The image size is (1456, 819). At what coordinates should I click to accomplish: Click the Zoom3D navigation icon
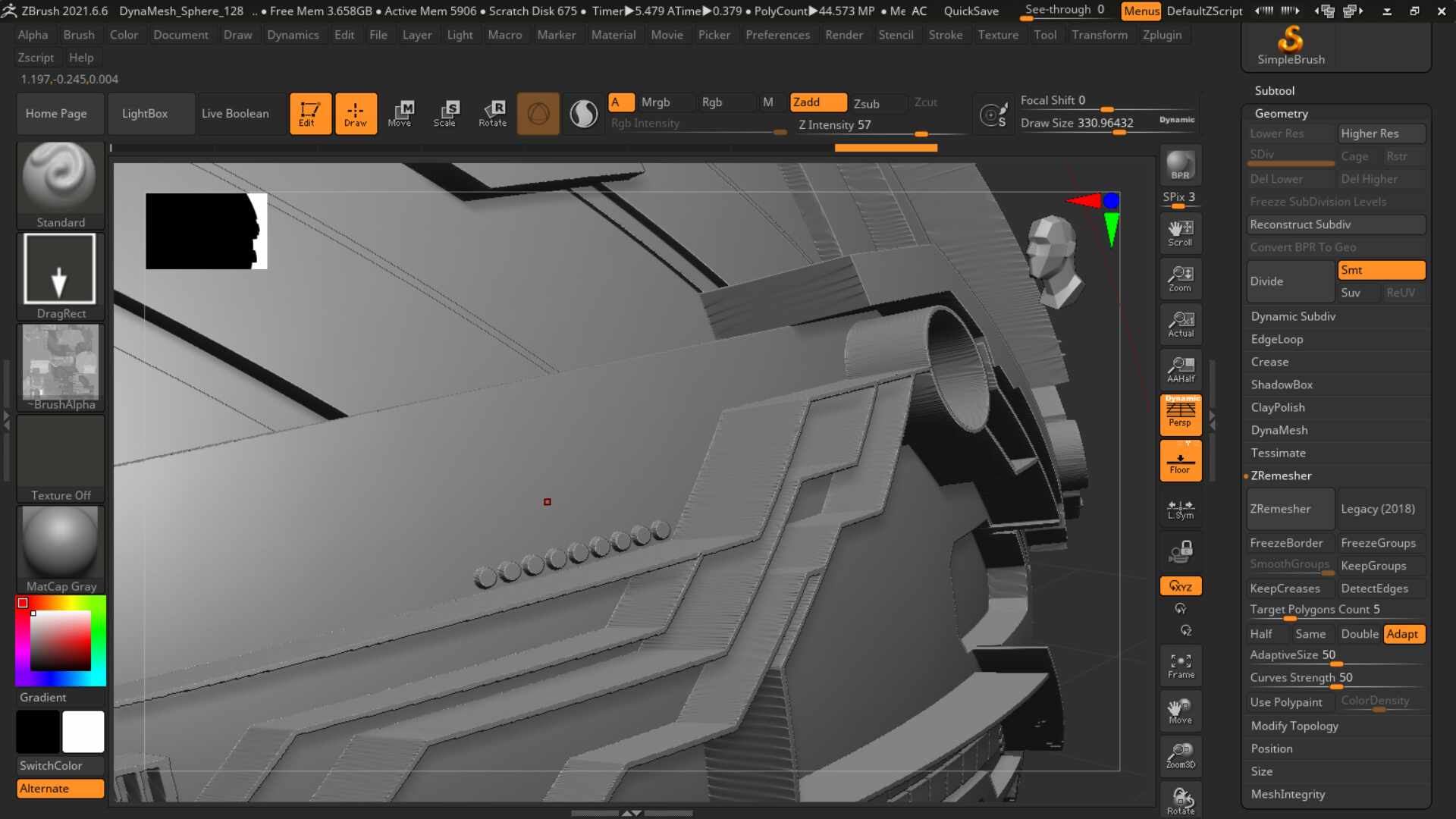click(x=1180, y=756)
